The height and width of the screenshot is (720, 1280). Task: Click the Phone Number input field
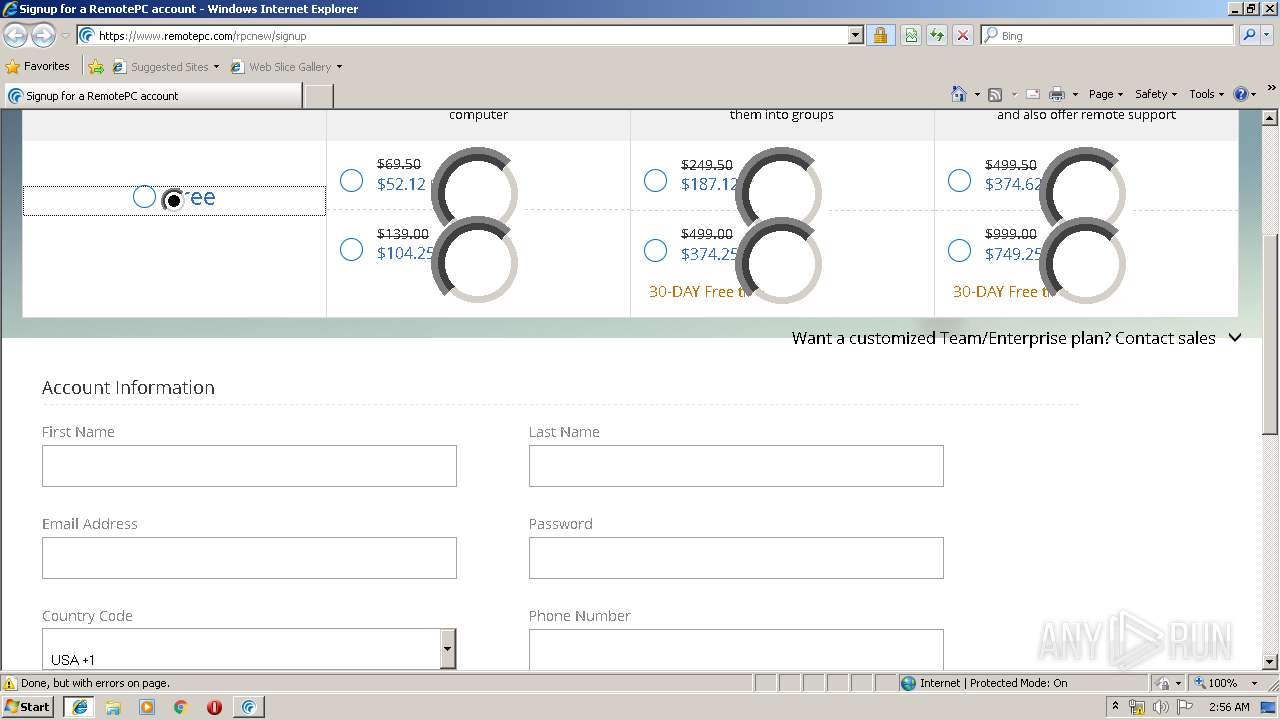tap(736, 649)
